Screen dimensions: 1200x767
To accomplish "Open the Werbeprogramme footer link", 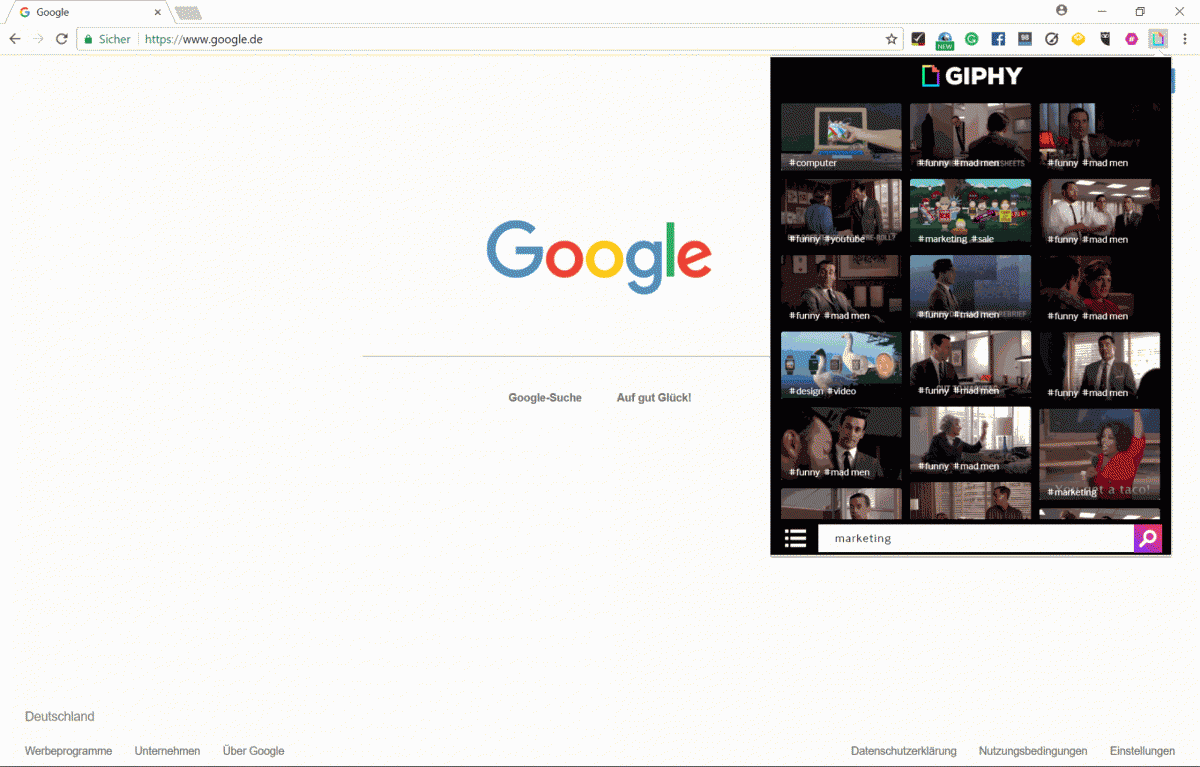I will 68,751.
